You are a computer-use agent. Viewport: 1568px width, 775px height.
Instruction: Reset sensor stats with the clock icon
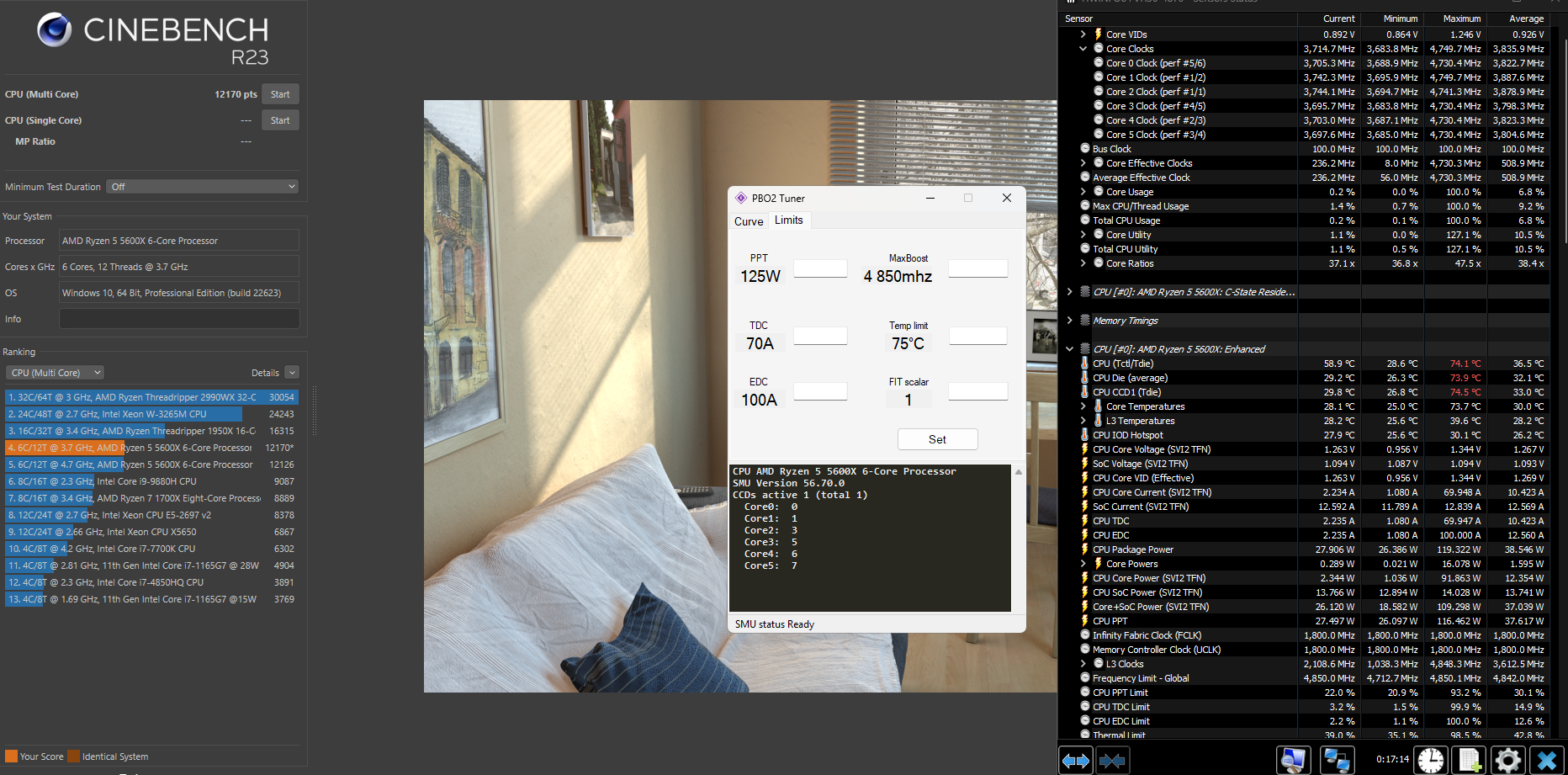pos(1430,761)
